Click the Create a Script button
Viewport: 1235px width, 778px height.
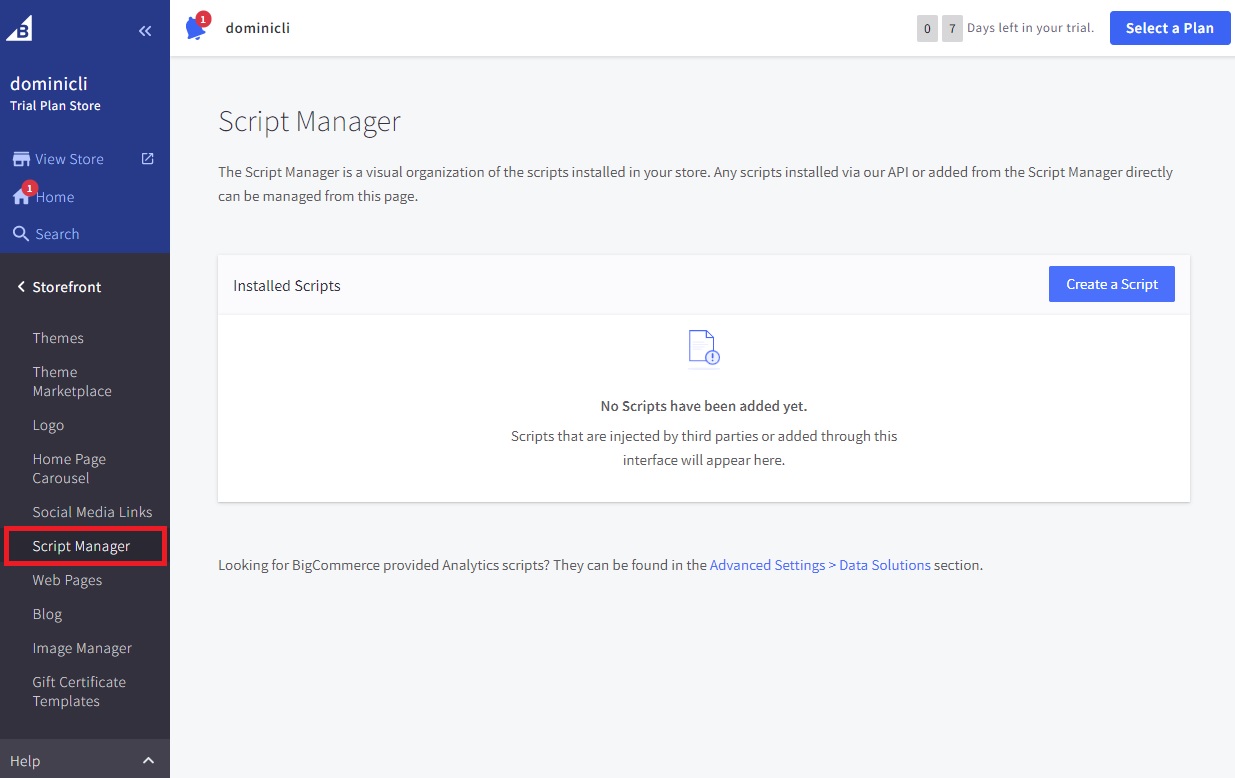click(x=1111, y=284)
